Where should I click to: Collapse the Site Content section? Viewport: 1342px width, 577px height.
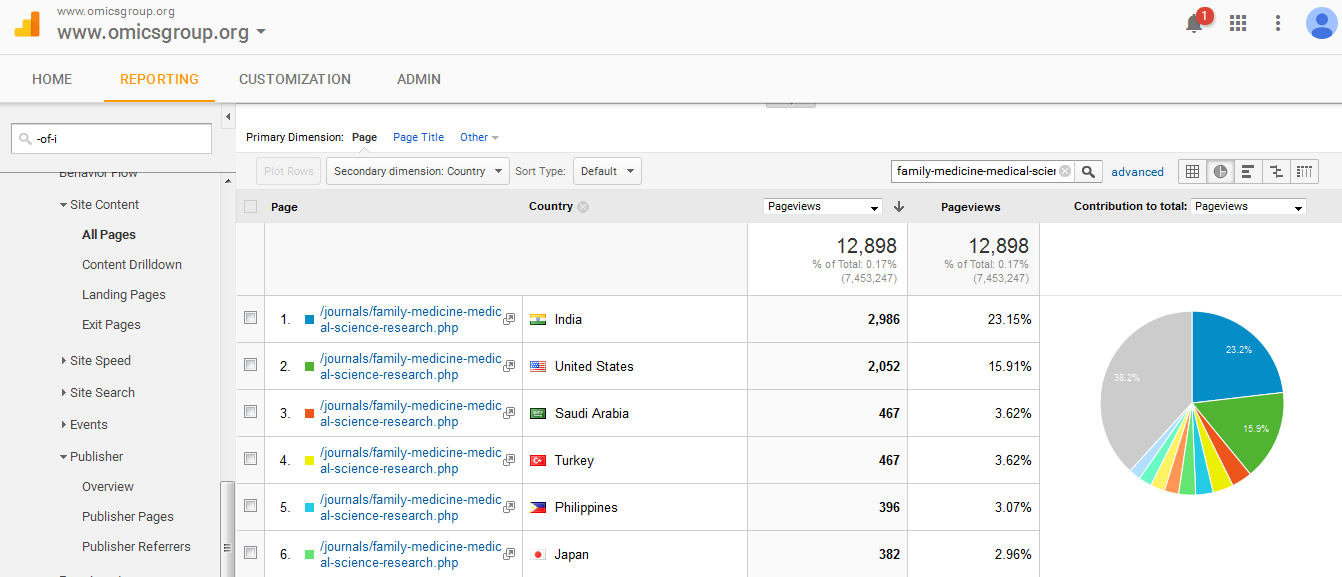(x=98, y=205)
